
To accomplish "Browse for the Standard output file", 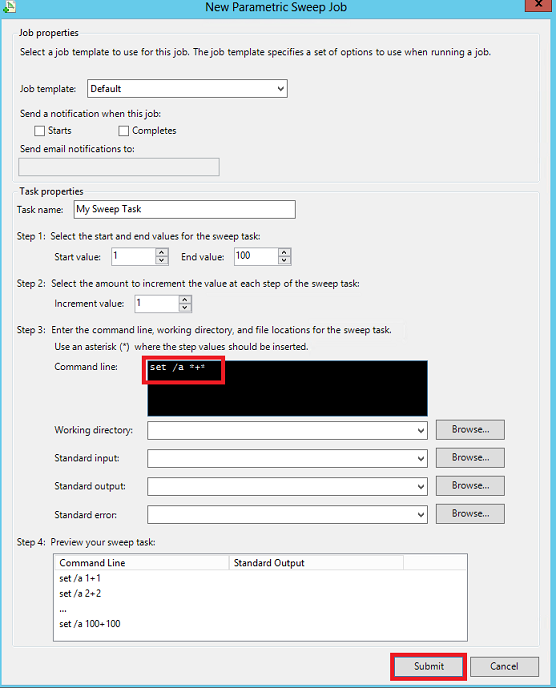I will (470, 486).
